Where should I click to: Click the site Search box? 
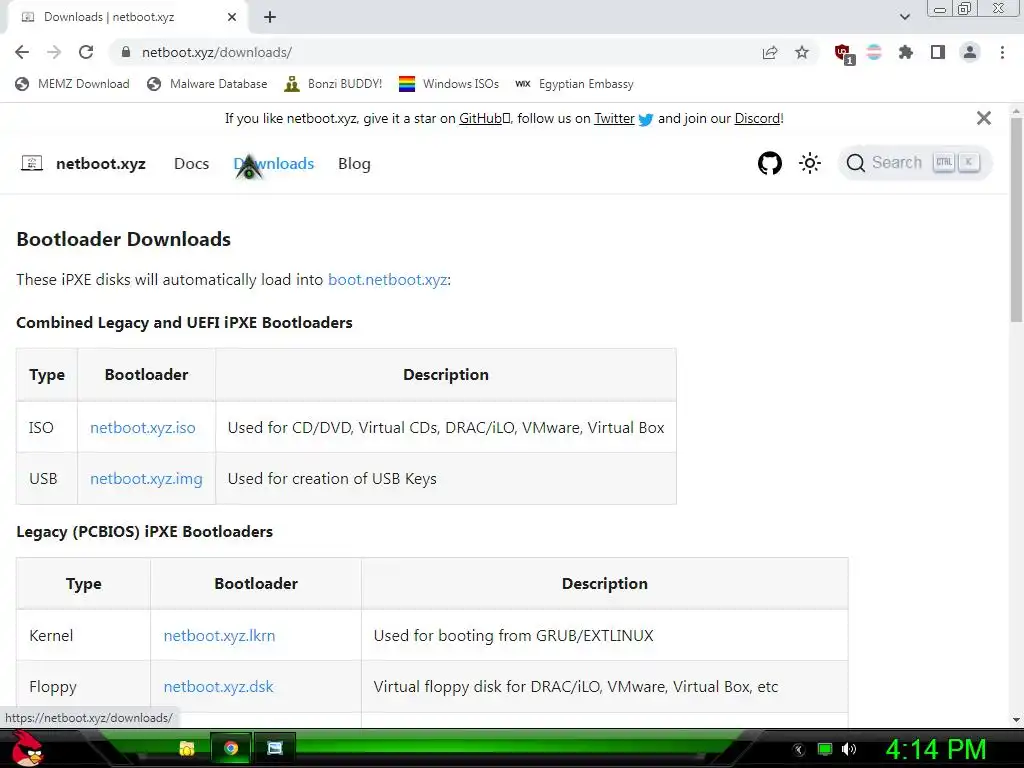pos(915,163)
